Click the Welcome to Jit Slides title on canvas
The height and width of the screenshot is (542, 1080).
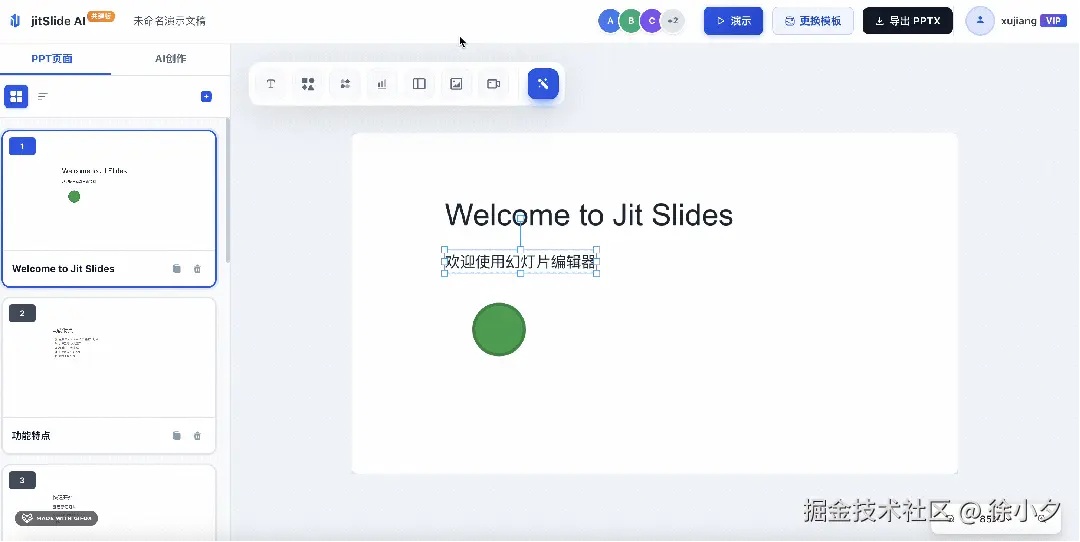[x=589, y=215]
